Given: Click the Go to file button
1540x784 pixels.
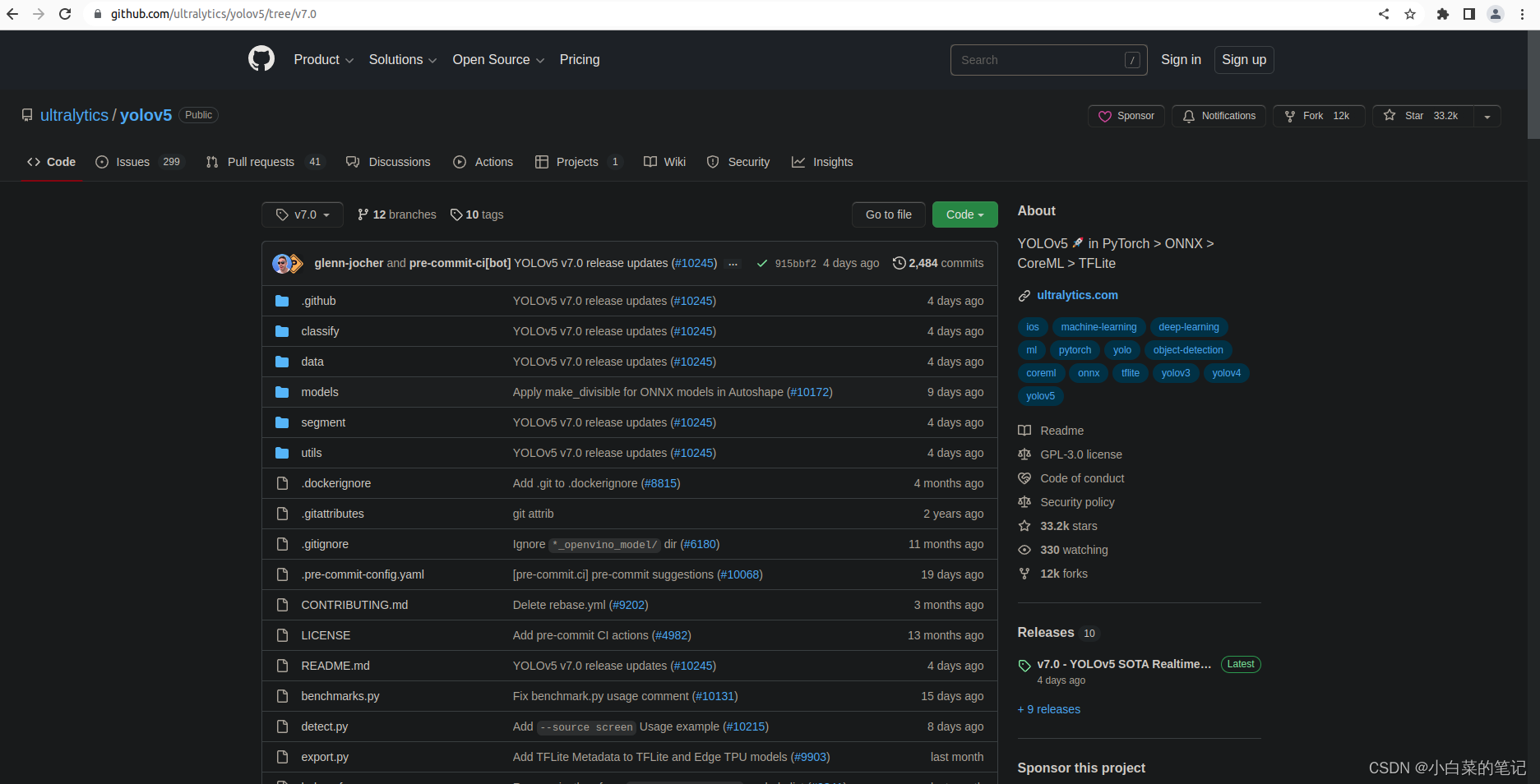Looking at the screenshot, I should click(x=889, y=214).
